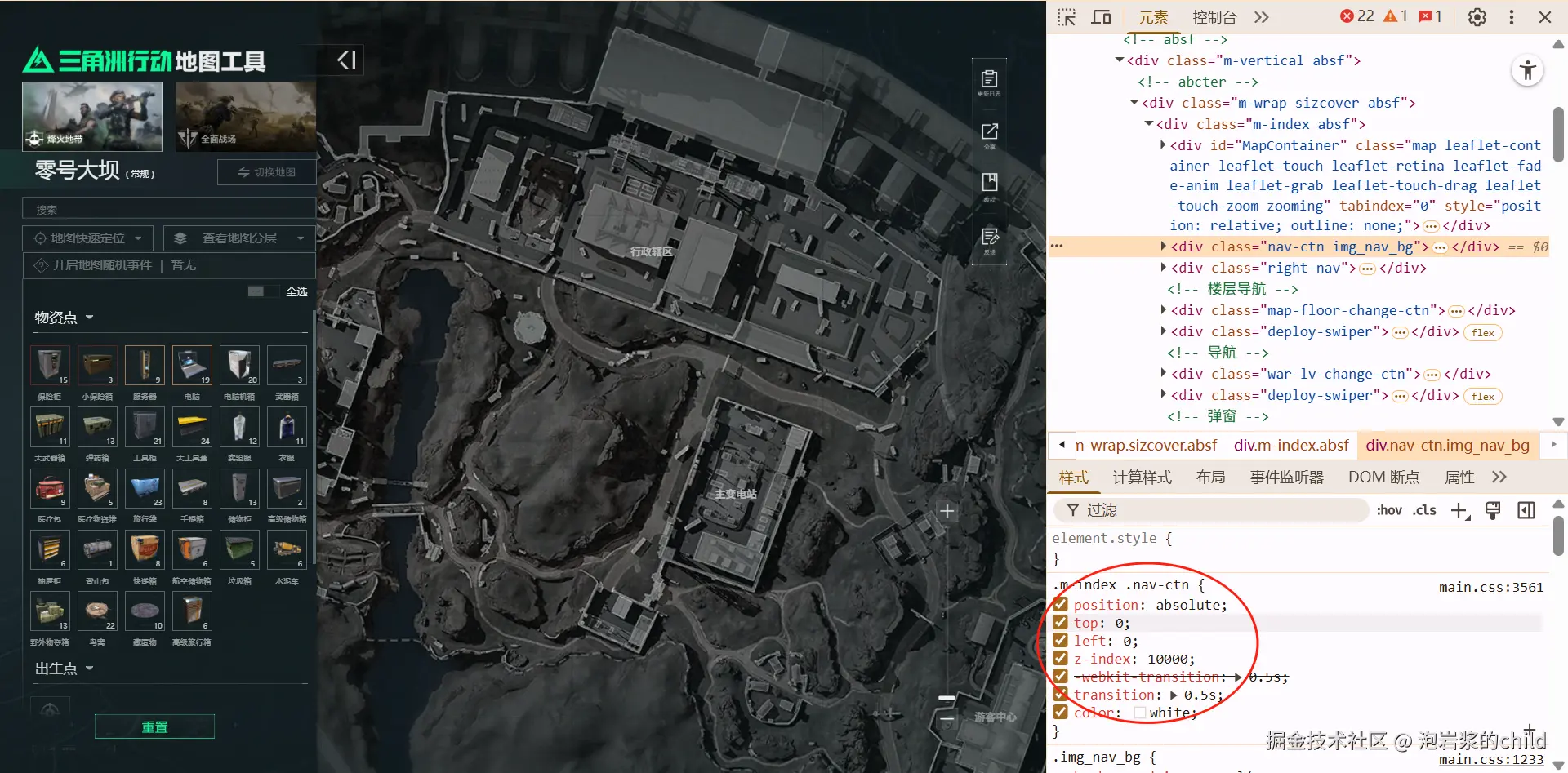Expand the nav-ctn img_nav_bg div node
The image size is (1568, 773).
(x=1163, y=247)
